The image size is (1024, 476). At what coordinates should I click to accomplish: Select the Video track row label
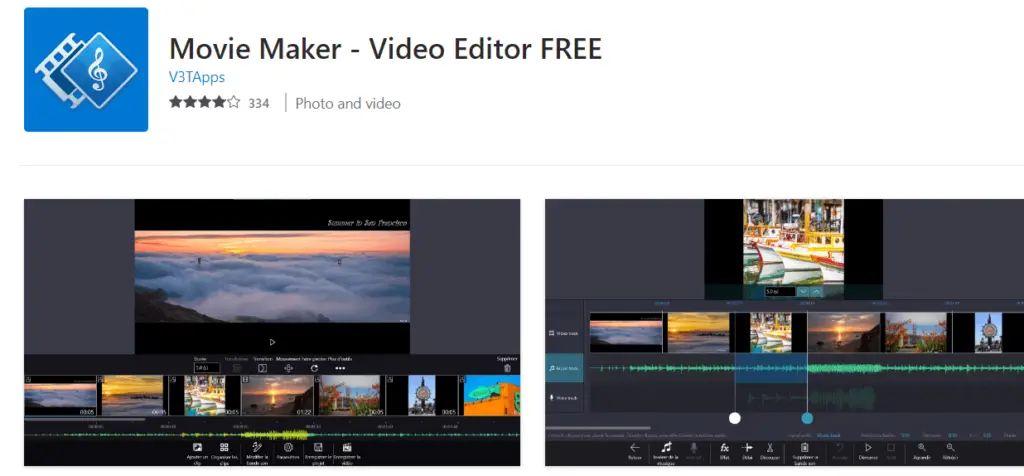pos(564,333)
